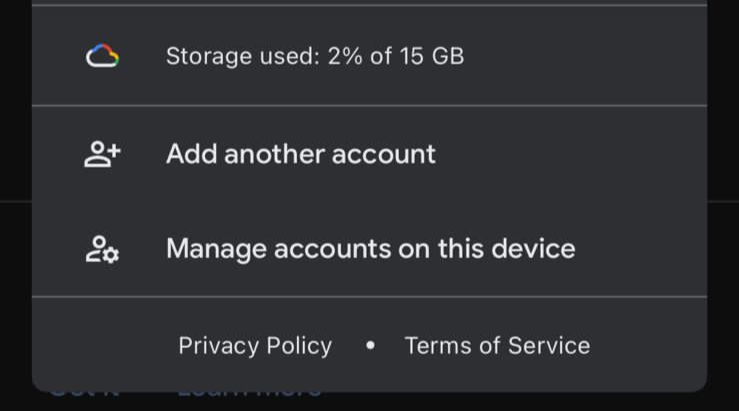Tap the word "Service" in the footer
This screenshot has width=739, height=411.
[x=549, y=346]
